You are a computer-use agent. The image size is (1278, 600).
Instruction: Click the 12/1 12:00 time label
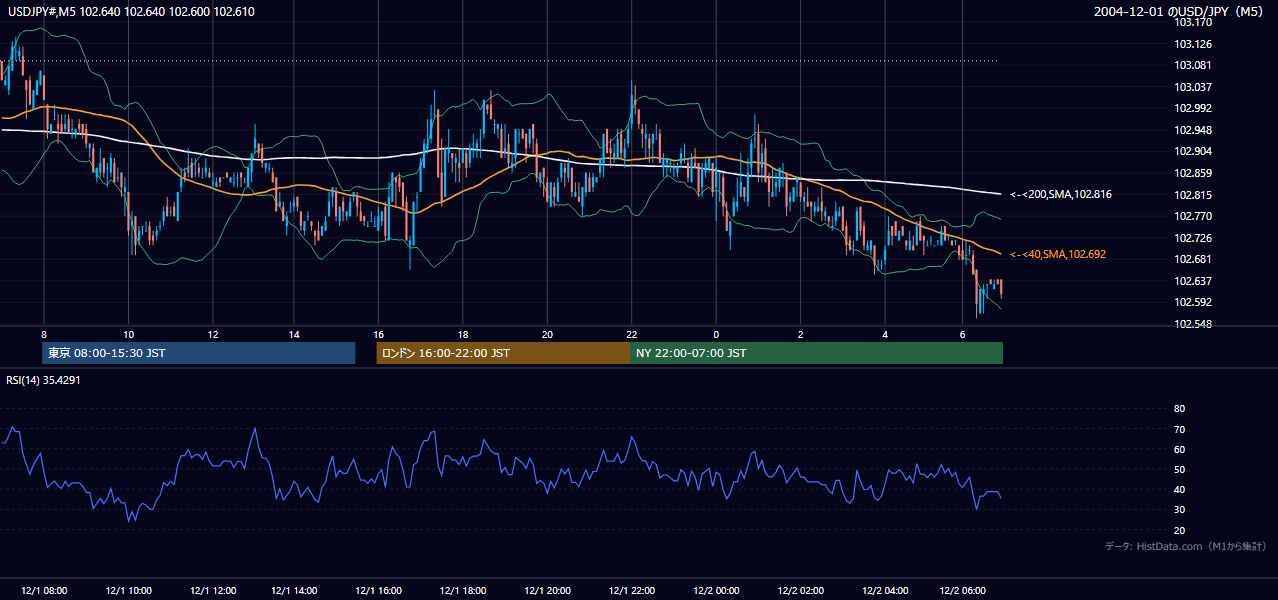213,591
